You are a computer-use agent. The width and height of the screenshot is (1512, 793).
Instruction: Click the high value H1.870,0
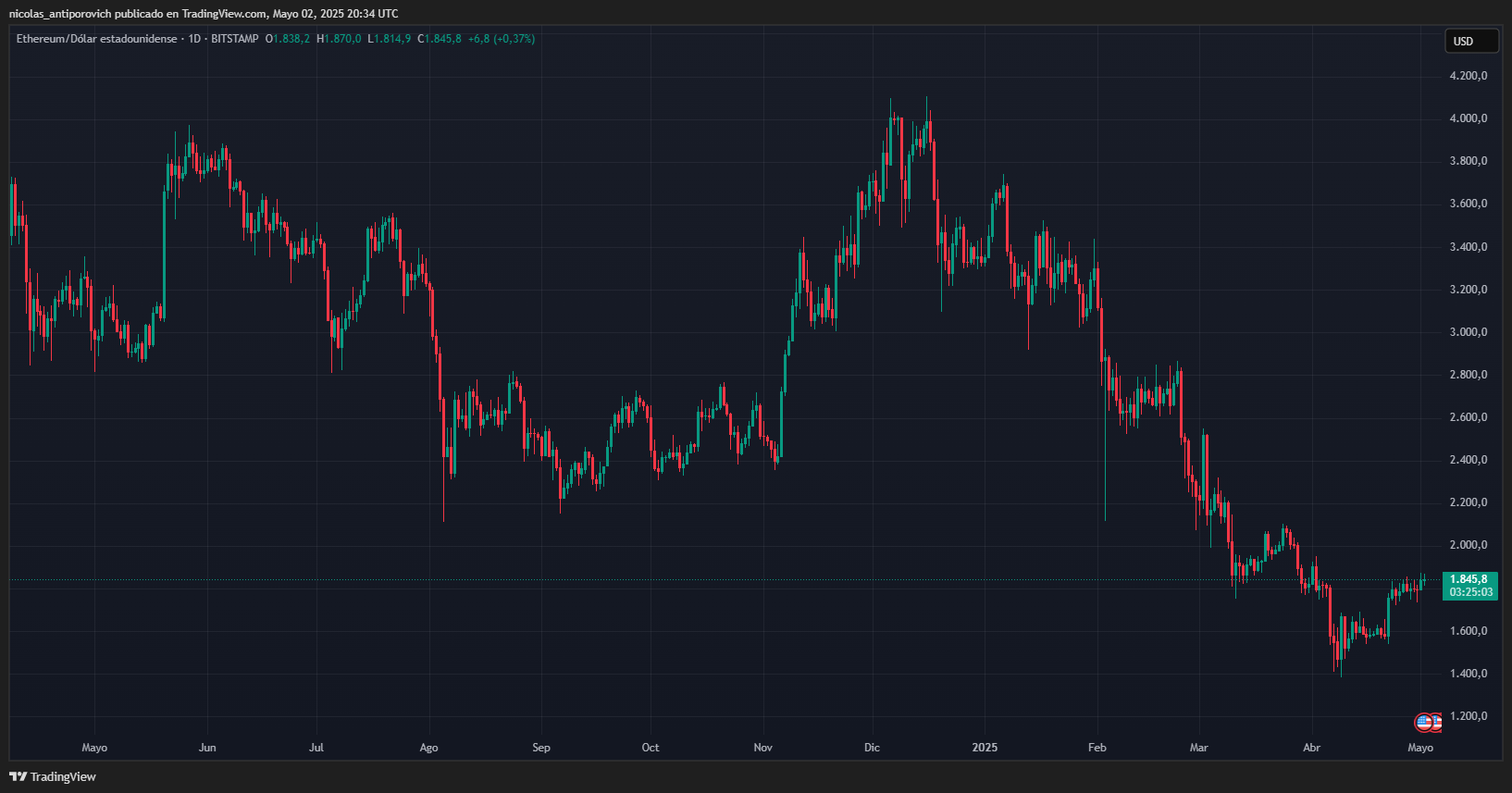pos(339,39)
